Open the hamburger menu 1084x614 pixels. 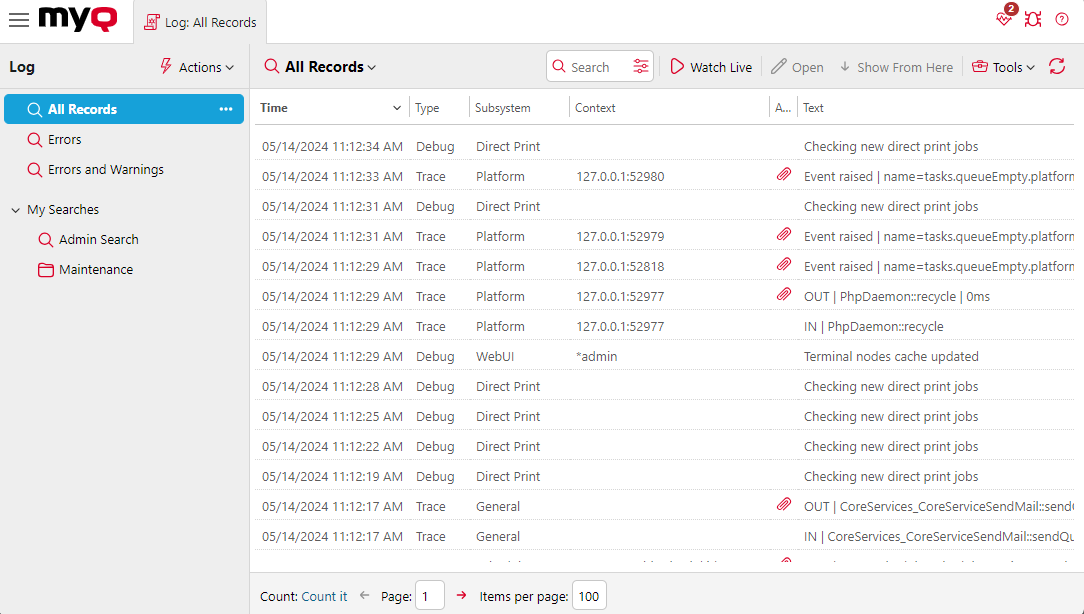[x=19, y=18]
